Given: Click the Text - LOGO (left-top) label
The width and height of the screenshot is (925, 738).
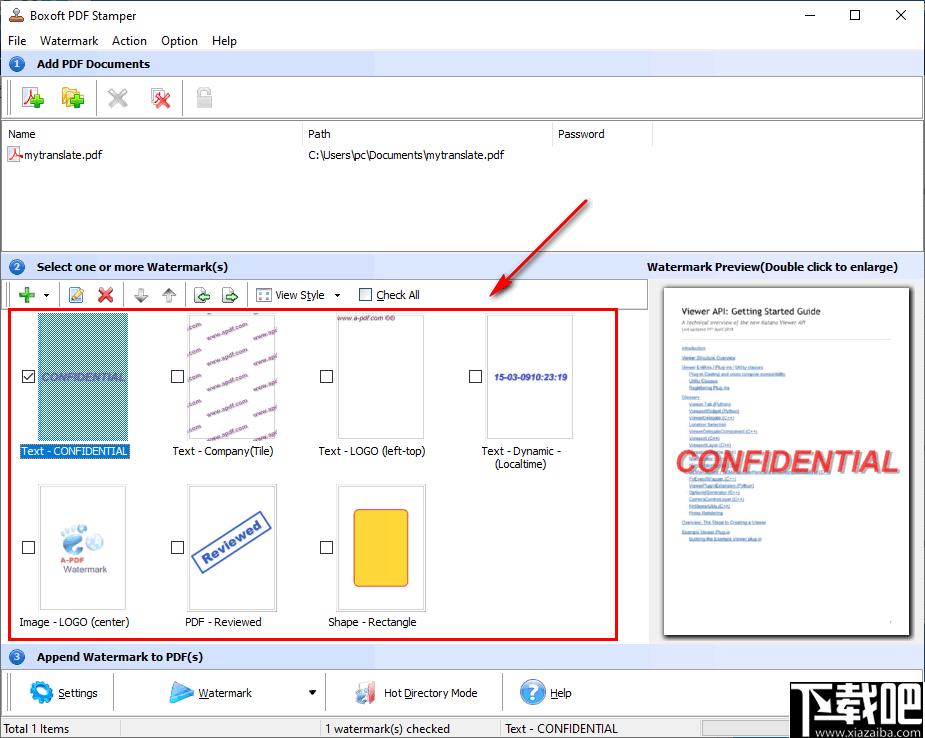Looking at the screenshot, I should click(x=372, y=451).
